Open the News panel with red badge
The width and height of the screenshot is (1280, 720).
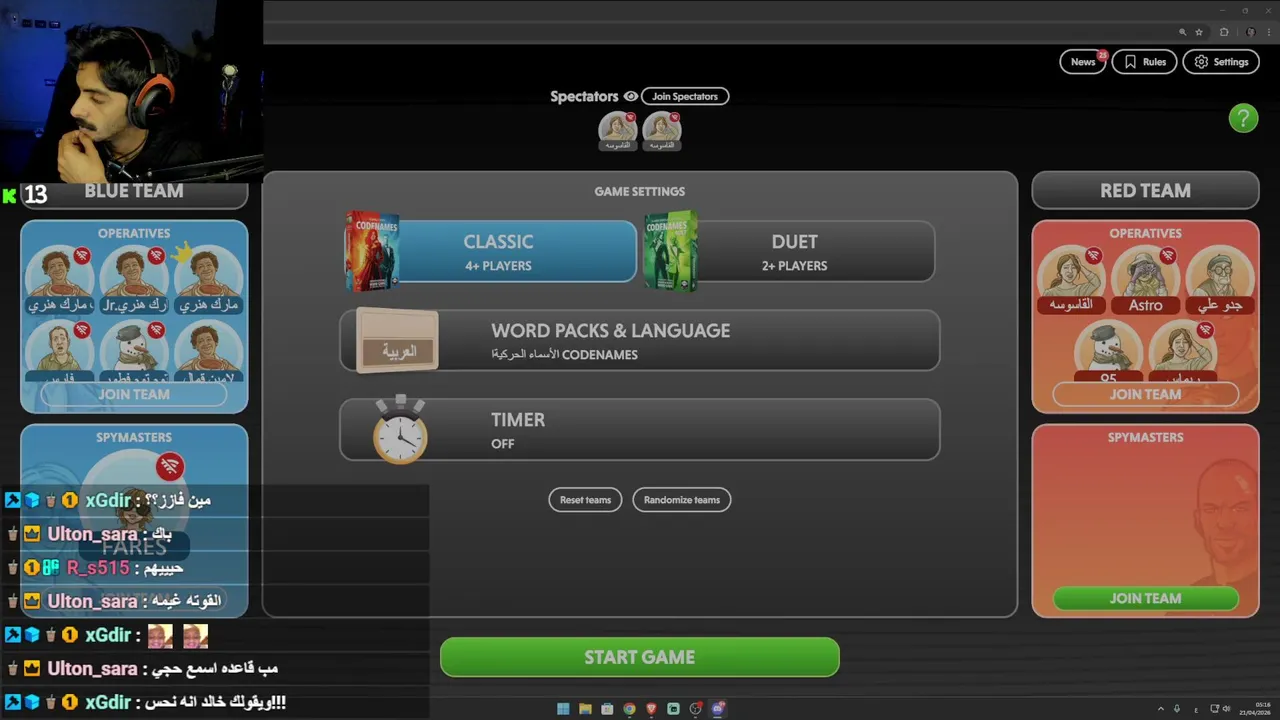pos(1083,62)
